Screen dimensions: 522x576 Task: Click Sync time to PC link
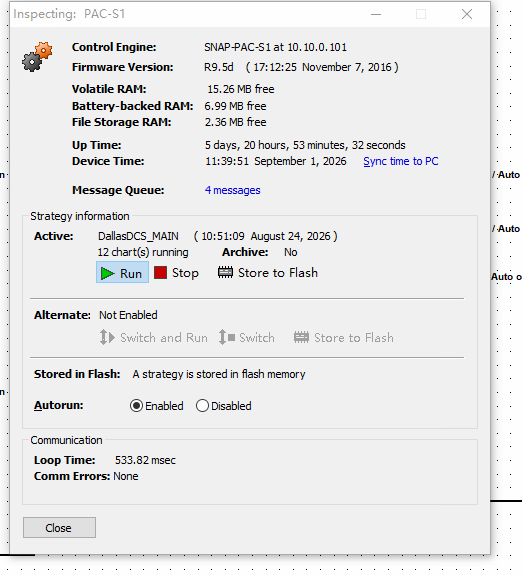click(x=401, y=161)
